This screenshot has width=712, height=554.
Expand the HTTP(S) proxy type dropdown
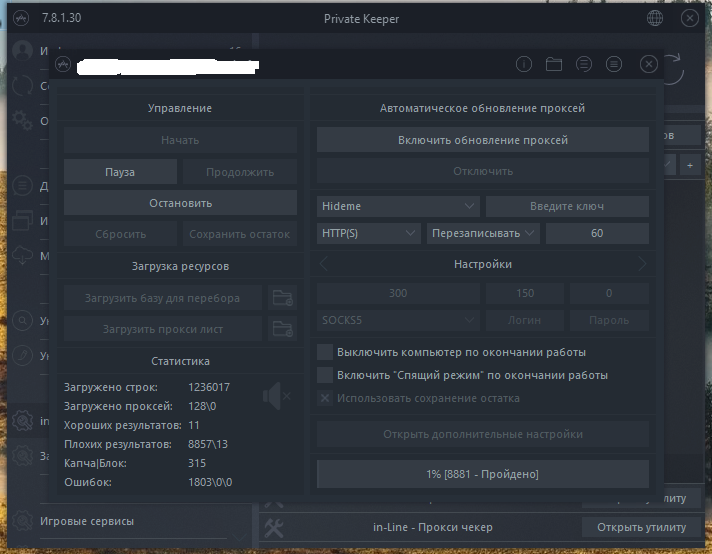click(369, 233)
